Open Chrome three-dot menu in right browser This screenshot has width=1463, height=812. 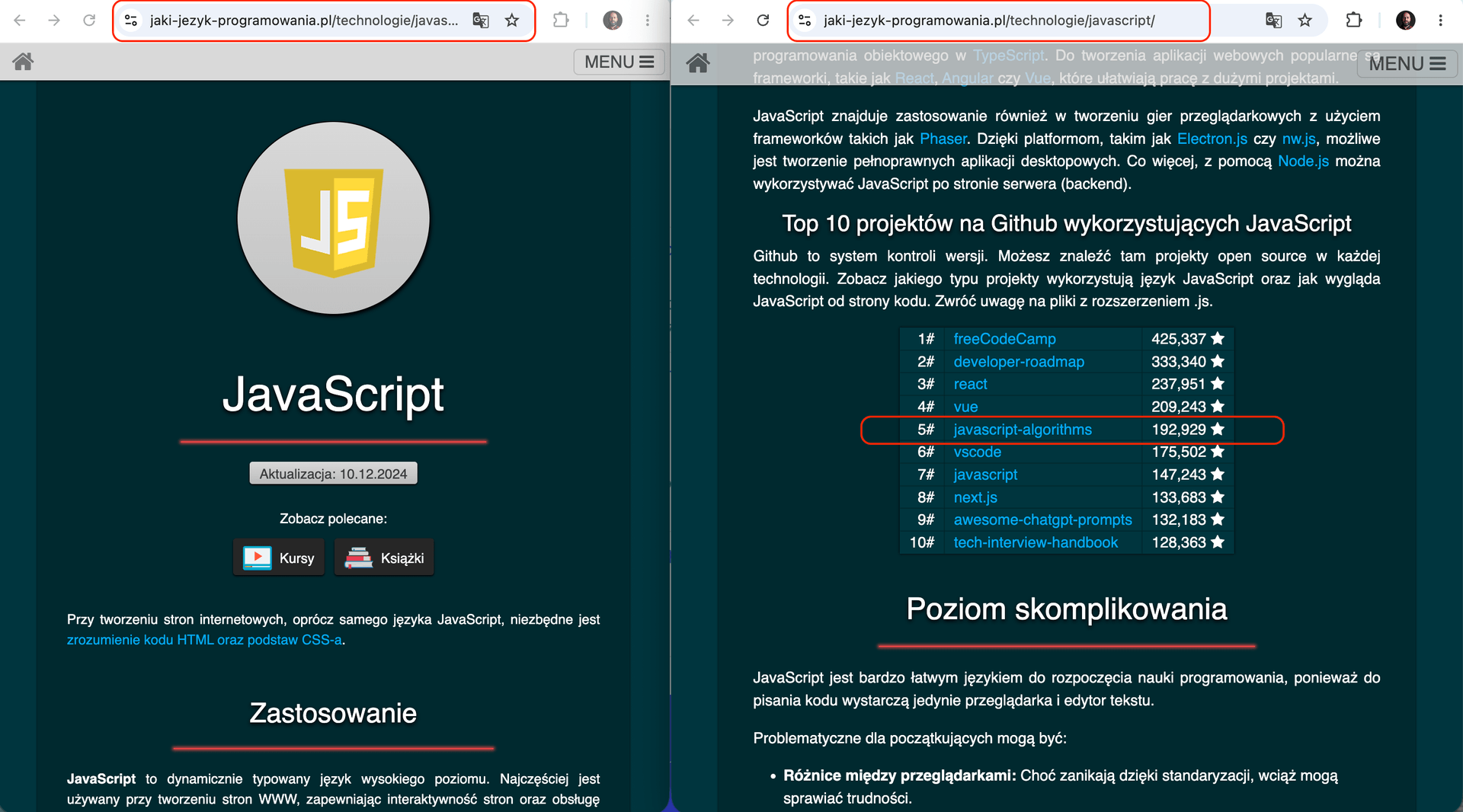1440,21
